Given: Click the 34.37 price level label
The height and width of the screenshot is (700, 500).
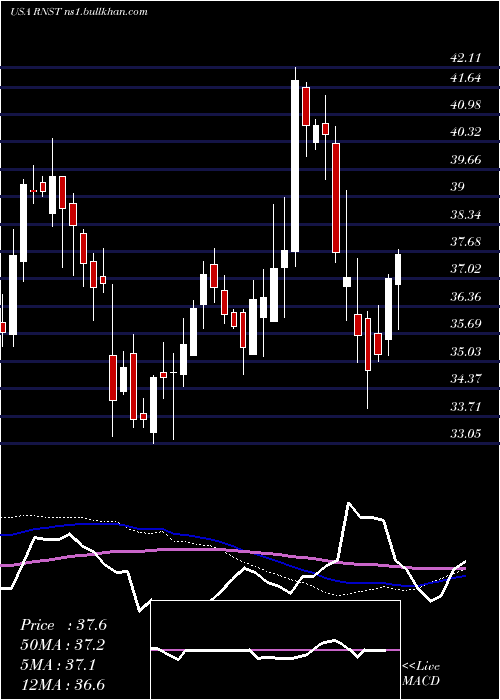Looking at the screenshot, I should [466, 379].
